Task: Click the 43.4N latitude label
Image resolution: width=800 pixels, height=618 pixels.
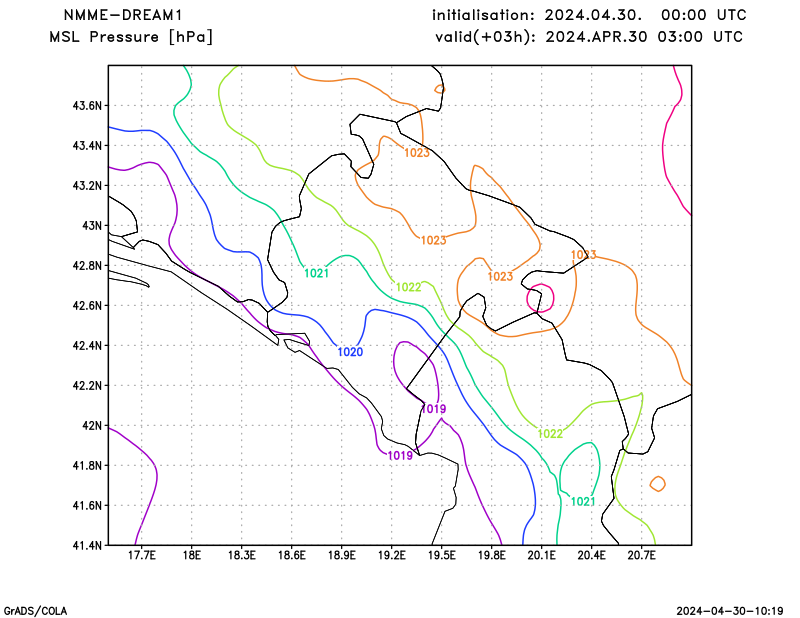Action: click(87, 146)
